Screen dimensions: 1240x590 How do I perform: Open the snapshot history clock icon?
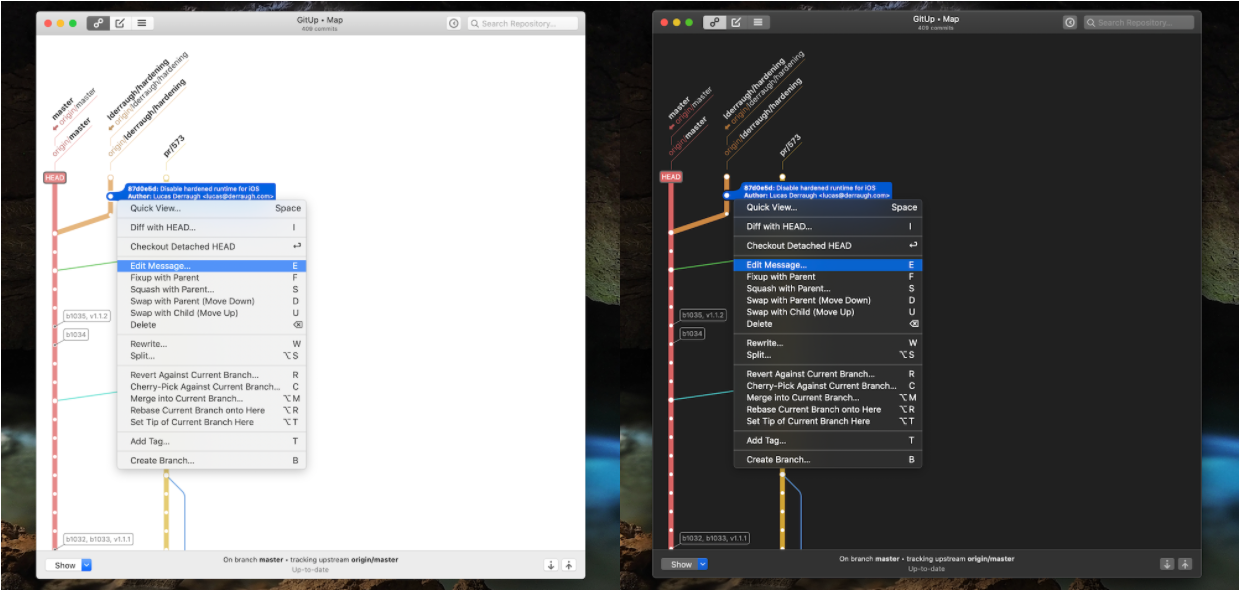pos(453,22)
